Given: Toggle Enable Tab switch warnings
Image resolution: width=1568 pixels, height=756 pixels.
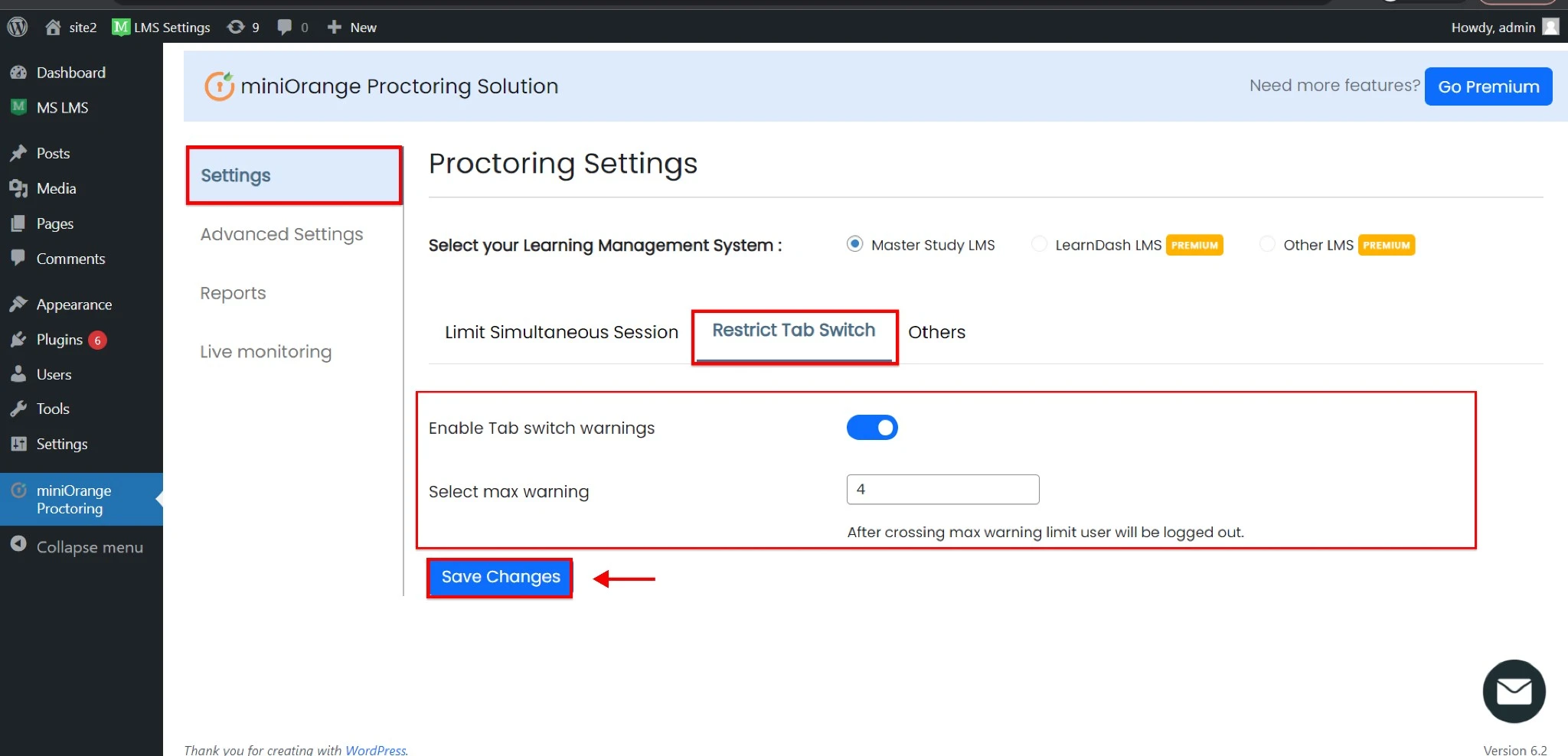Looking at the screenshot, I should [872, 428].
